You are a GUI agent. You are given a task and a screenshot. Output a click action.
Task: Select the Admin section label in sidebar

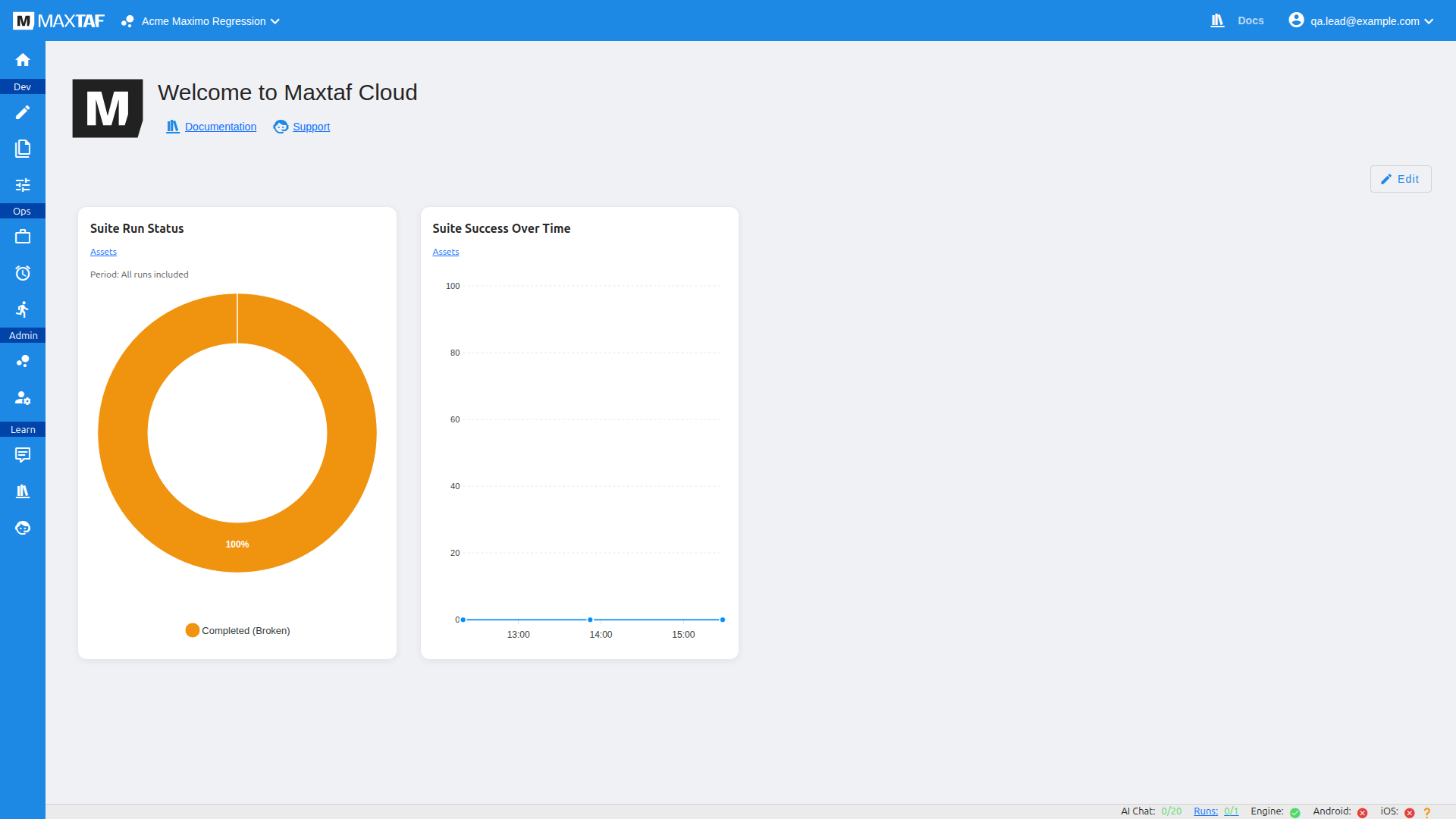click(x=23, y=335)
